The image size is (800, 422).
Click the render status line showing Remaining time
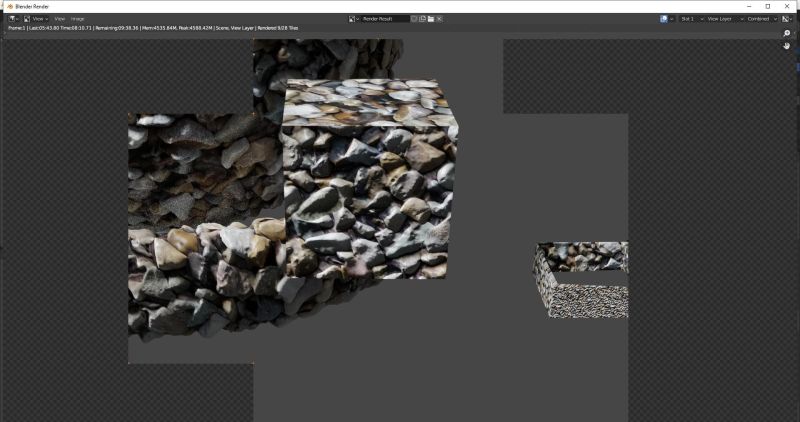(153, 28)
